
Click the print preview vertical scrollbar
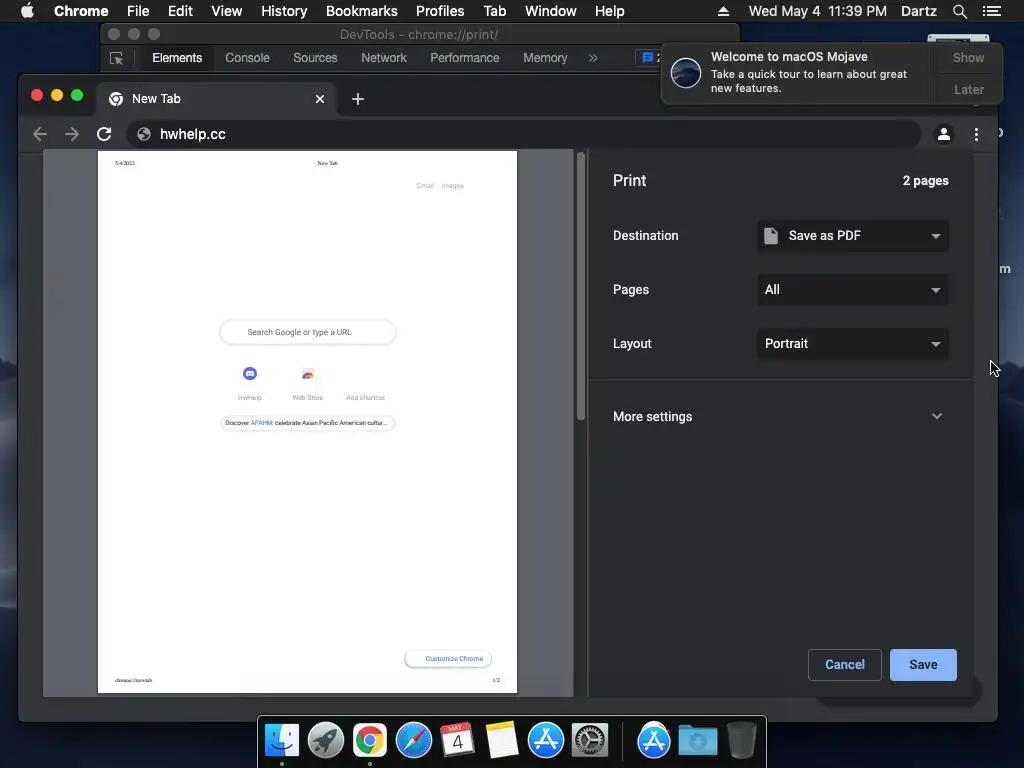point(581,286)
